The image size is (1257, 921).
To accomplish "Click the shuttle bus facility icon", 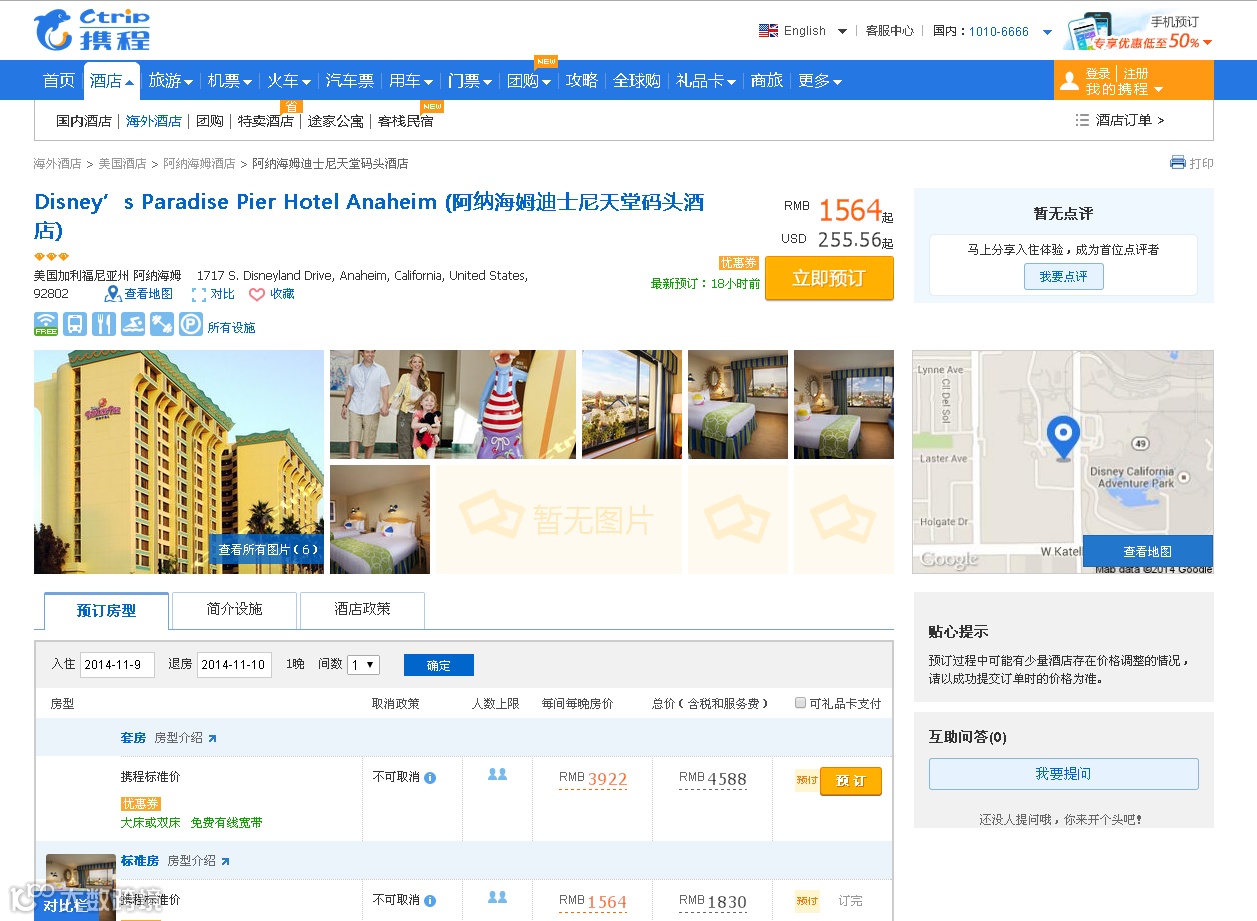I will pos(75,325).
